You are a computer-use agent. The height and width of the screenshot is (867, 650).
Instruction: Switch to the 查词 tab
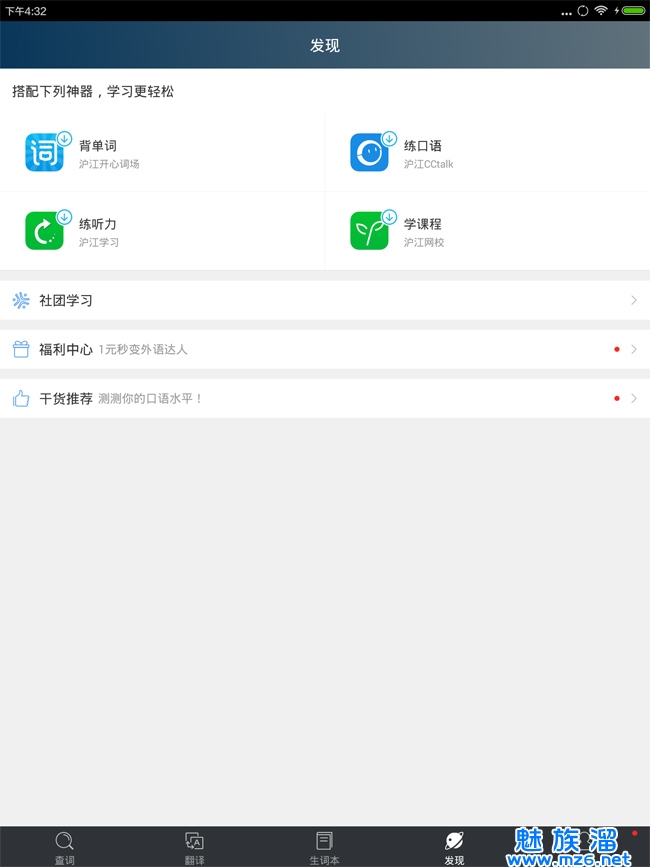(x=65, y=847)
